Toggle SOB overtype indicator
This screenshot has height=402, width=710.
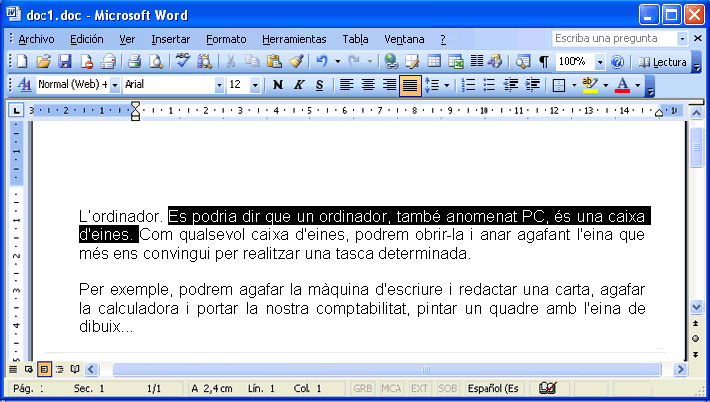[447, 388]
